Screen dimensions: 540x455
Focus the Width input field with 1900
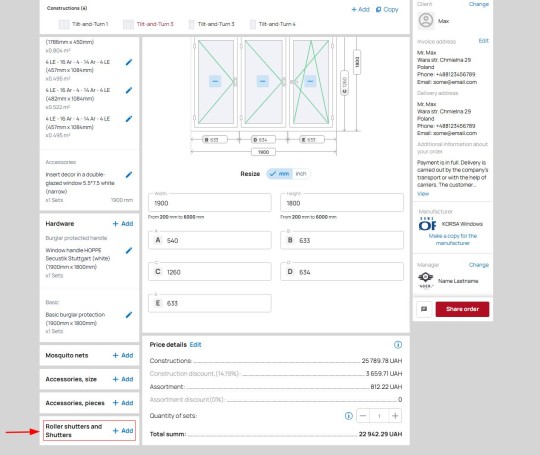210,203
